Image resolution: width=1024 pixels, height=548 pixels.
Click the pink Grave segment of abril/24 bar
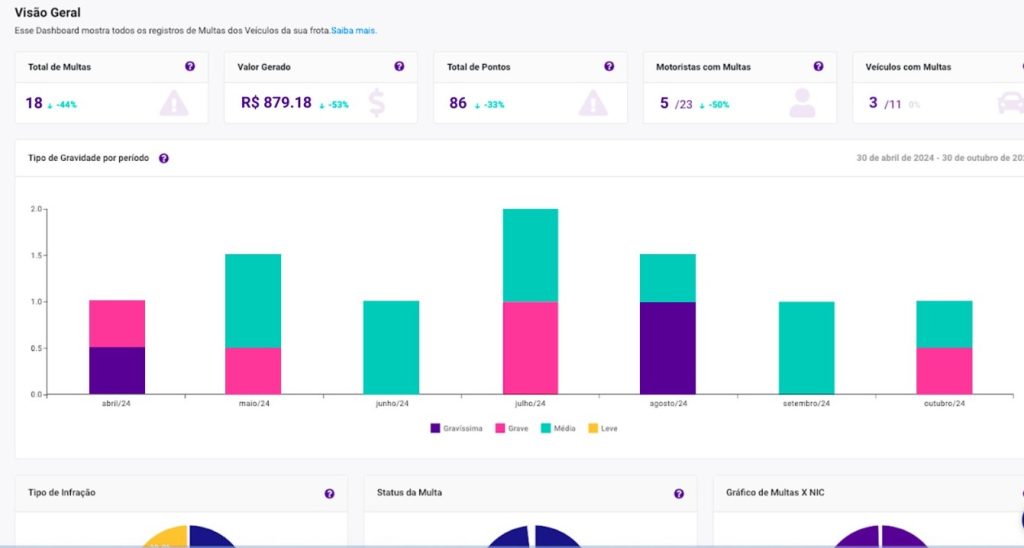pos(117,324)
